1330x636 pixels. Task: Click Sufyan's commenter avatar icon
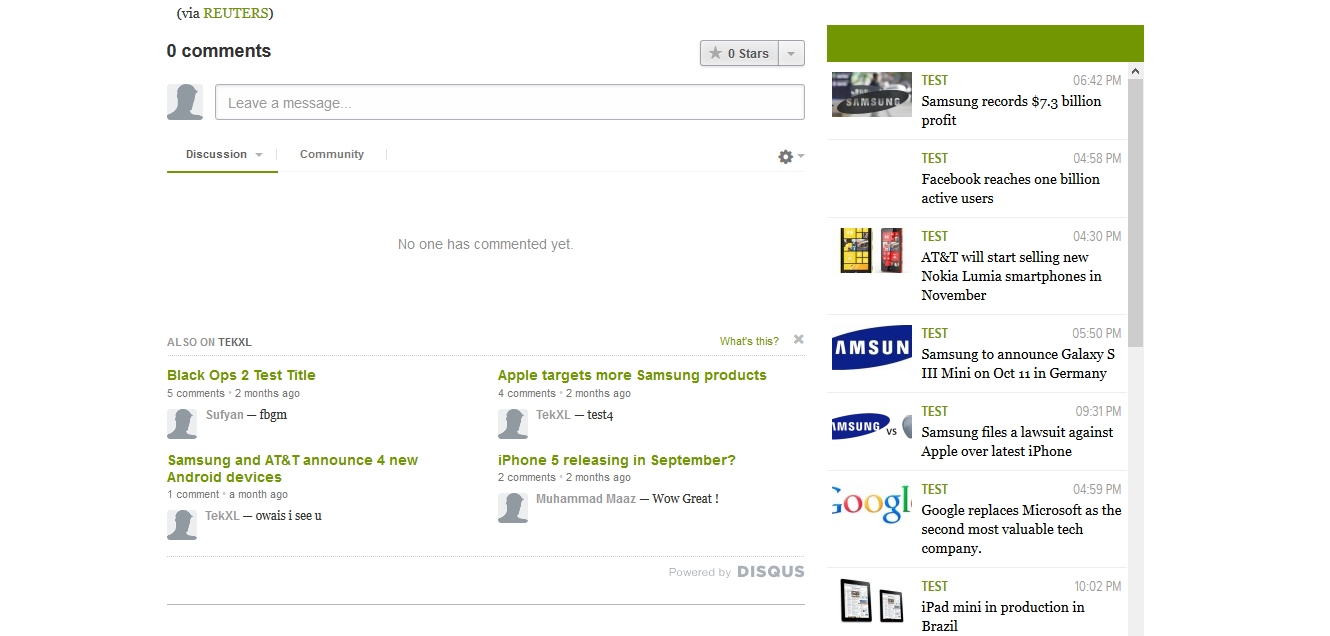(x=182, y=424)
